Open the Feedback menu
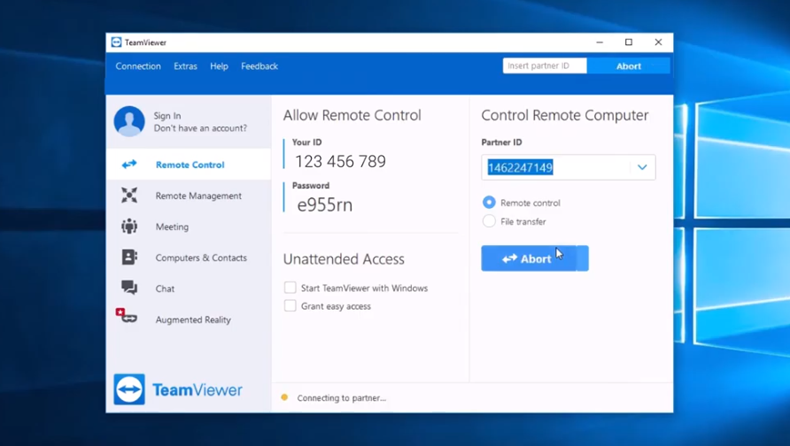 (259, 66)
